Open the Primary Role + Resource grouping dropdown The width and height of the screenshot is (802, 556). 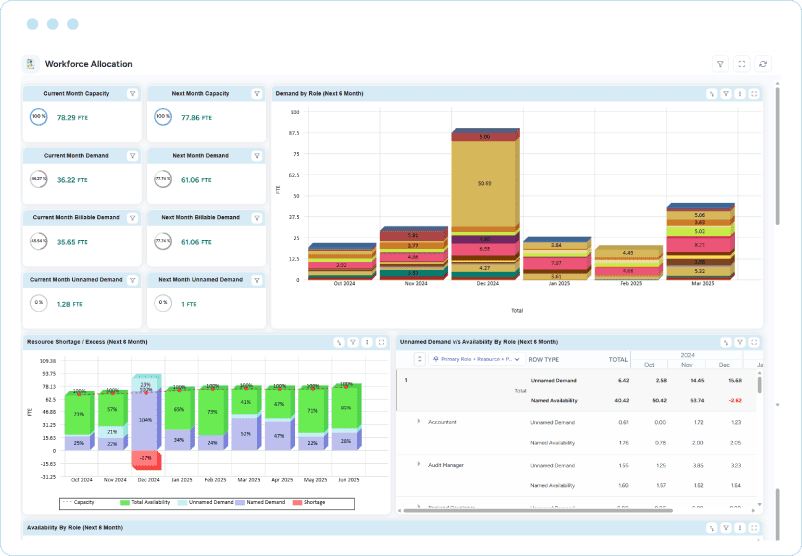point(476,360)
